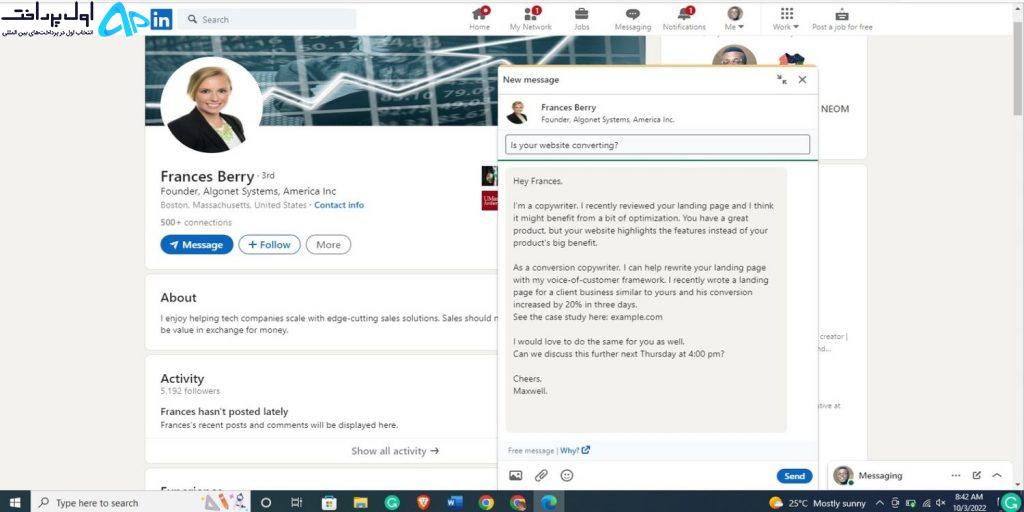This screenshot has width=1024, height=512.
Task: Close the New message window
Action: click(802, 80)
